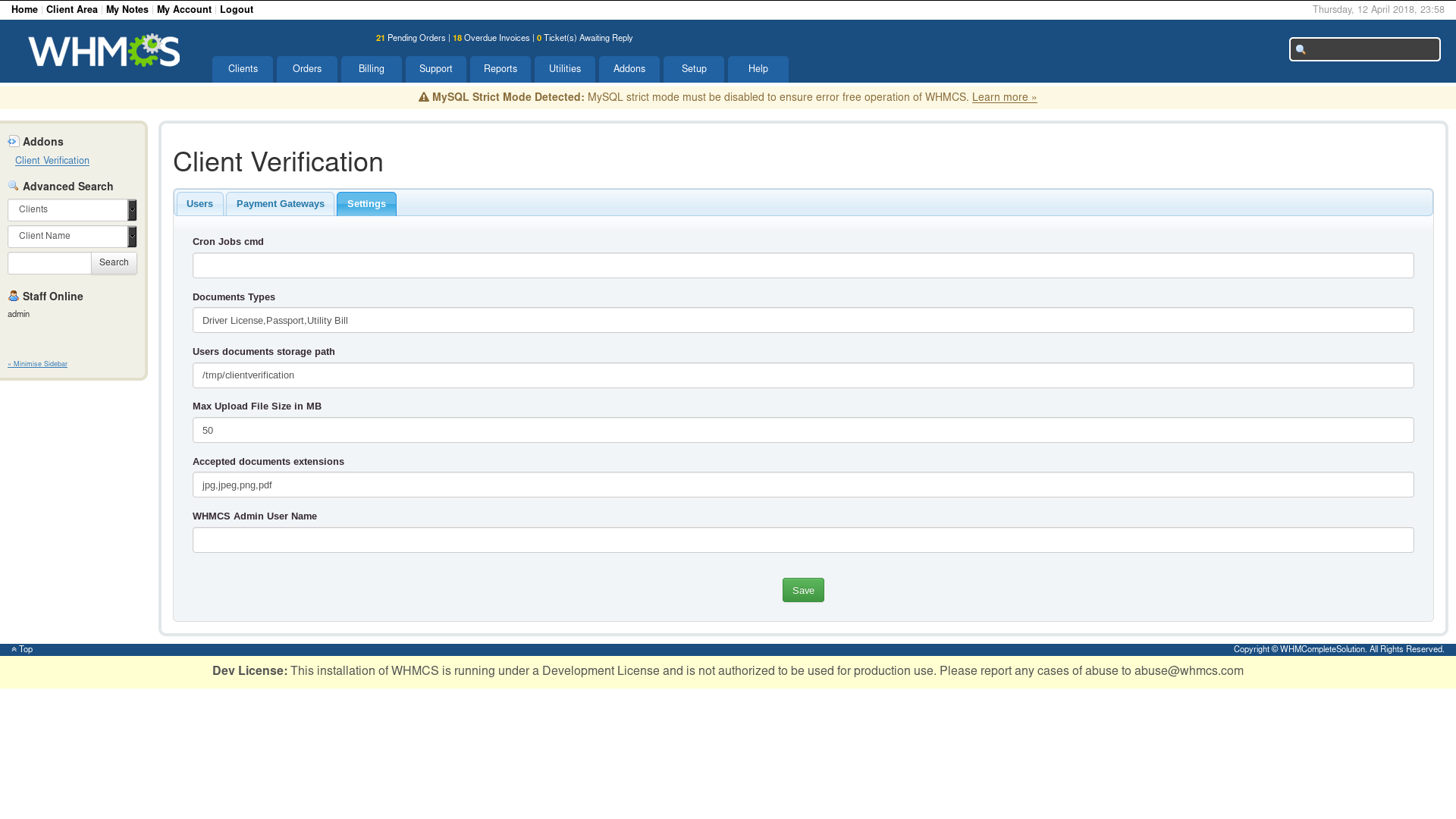This screenshot has width=1456, height=819.
Task: Open Client Verification sidebar link
Action: pyautogui.click(x=52, y=161)
